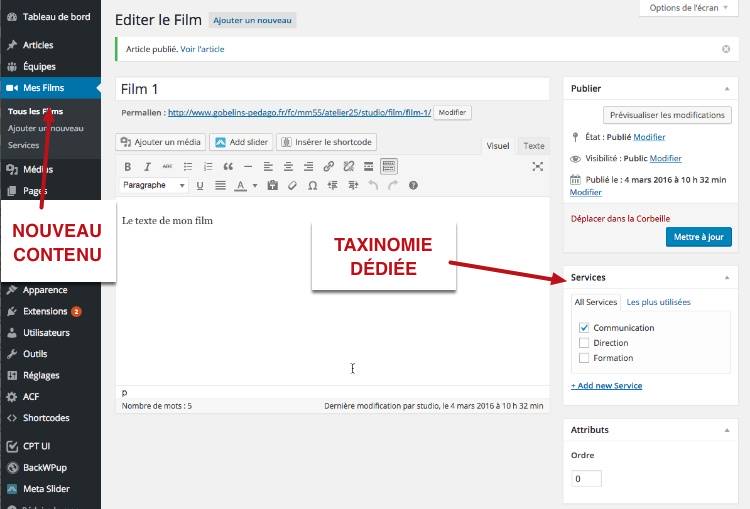
Task: Align text right
Action: 308,166
